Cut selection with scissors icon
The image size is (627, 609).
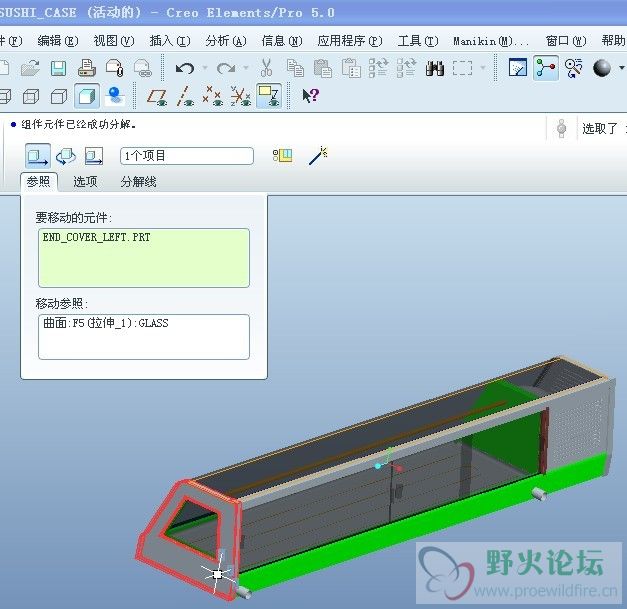click(x=266, y=68)
